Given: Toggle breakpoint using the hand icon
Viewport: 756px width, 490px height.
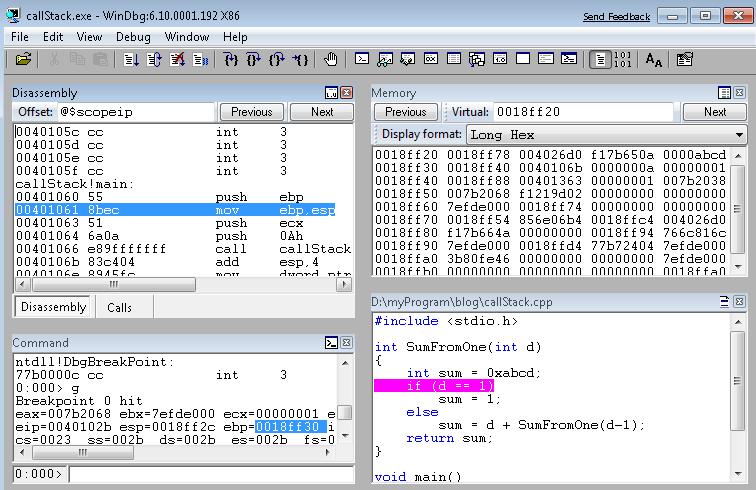Looking at the screenshot, I should tap(331, 60).
